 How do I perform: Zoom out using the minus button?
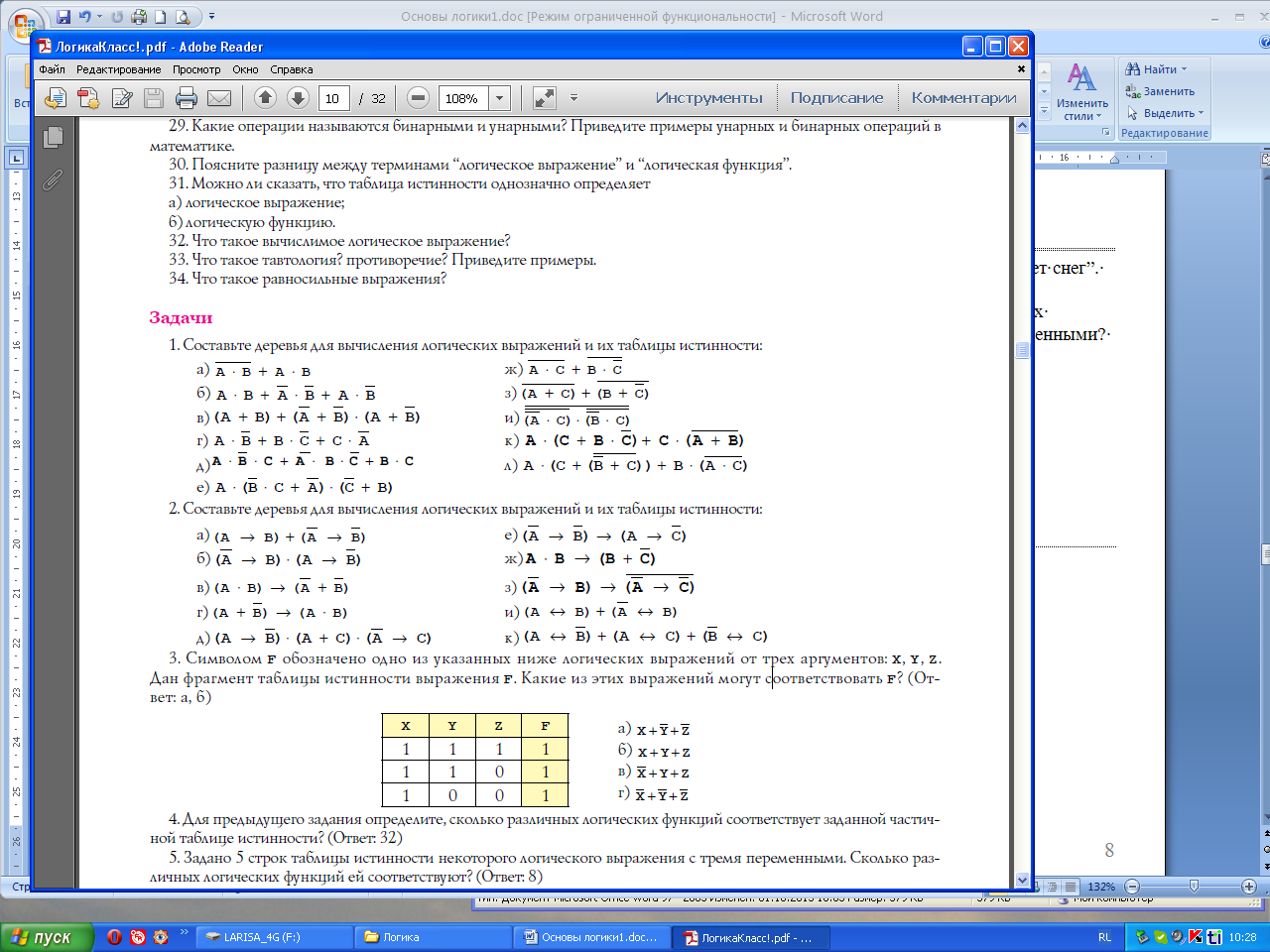tap(418, 97)
